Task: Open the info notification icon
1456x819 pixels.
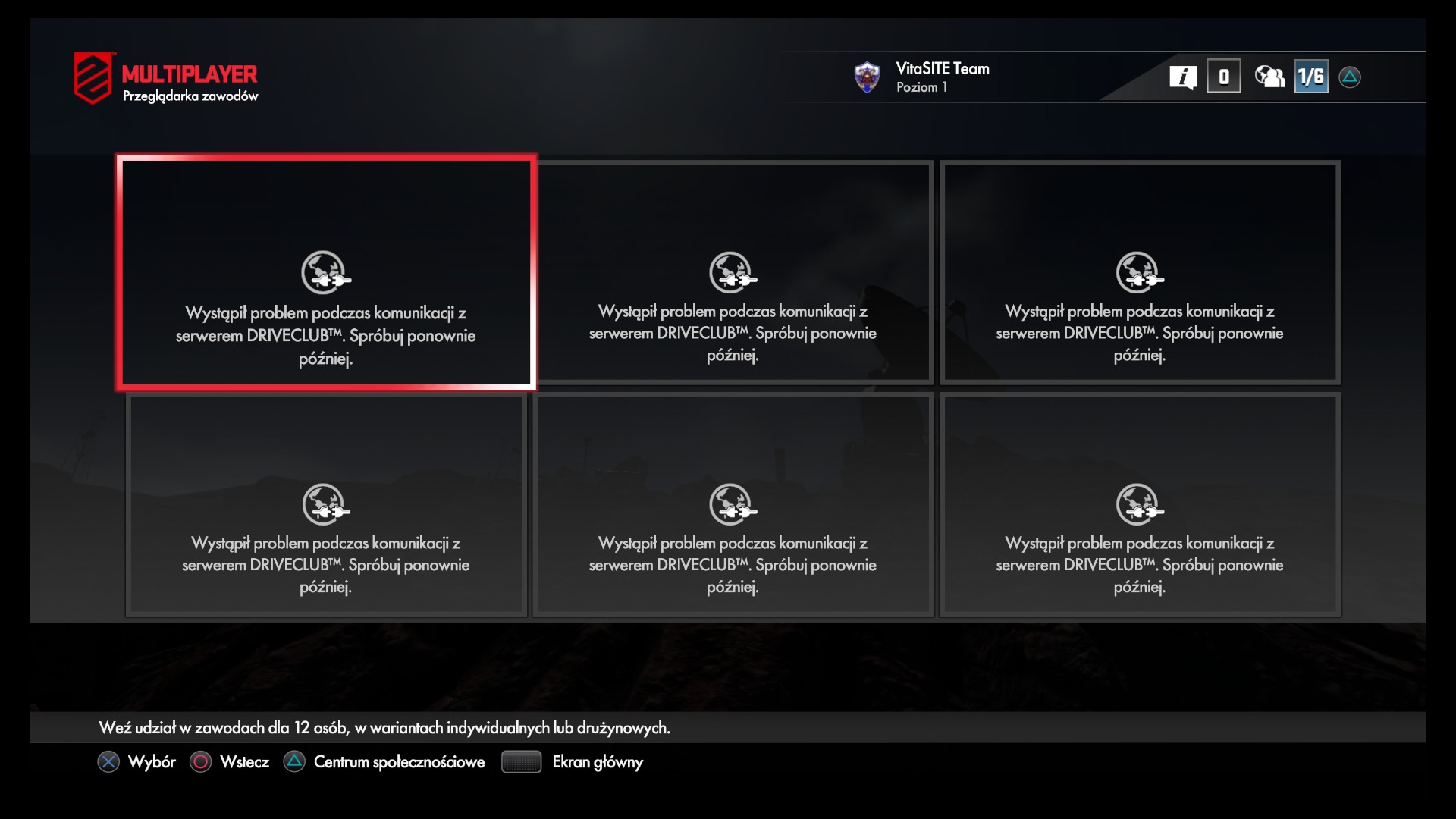Action: (x=1183, y=77)
